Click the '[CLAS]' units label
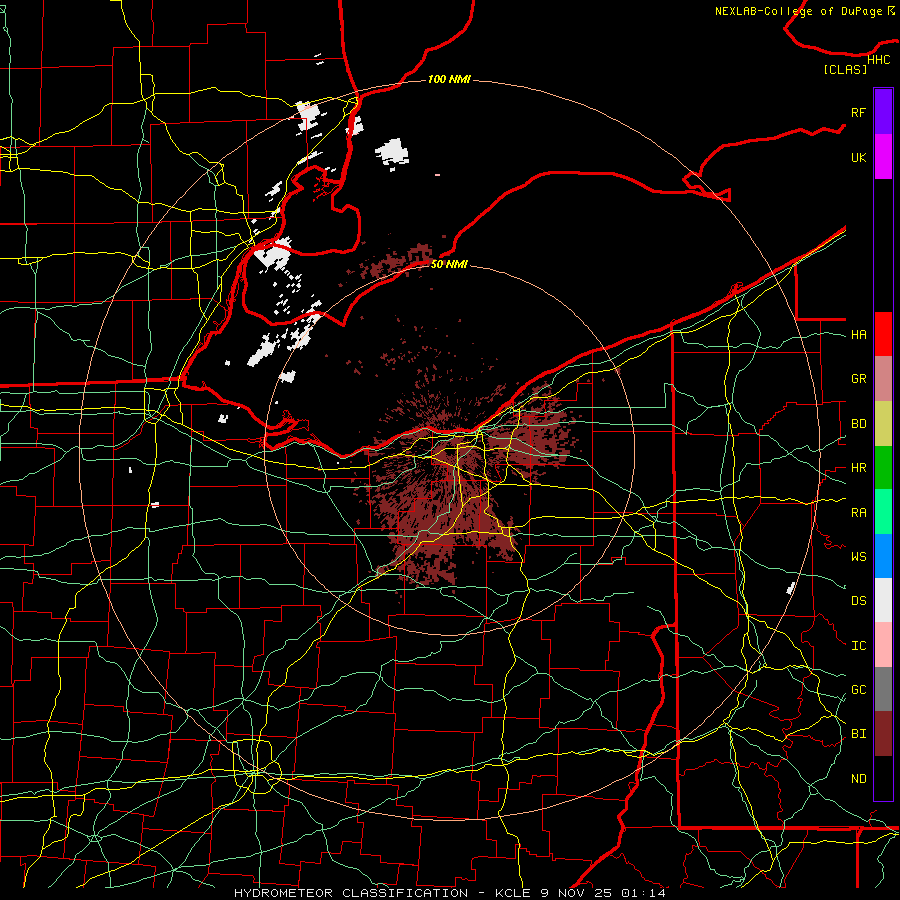The width and height of the screenshot is (900, 900). pyautogui.click(x=845, y=69)
